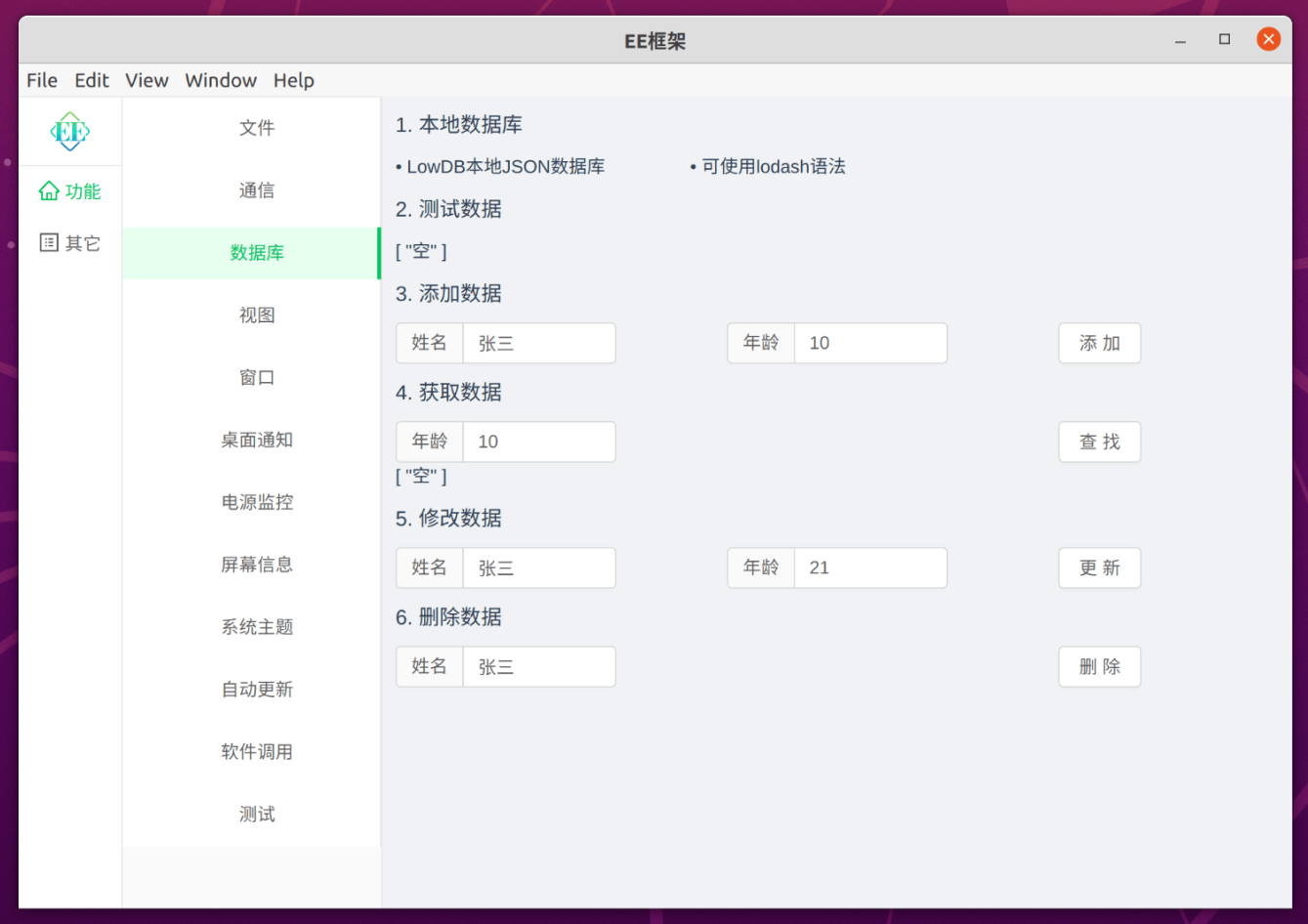This screenshot has width=1308, height=924.
Task: Click the 查找 button
Action: tap(1099, 441)
